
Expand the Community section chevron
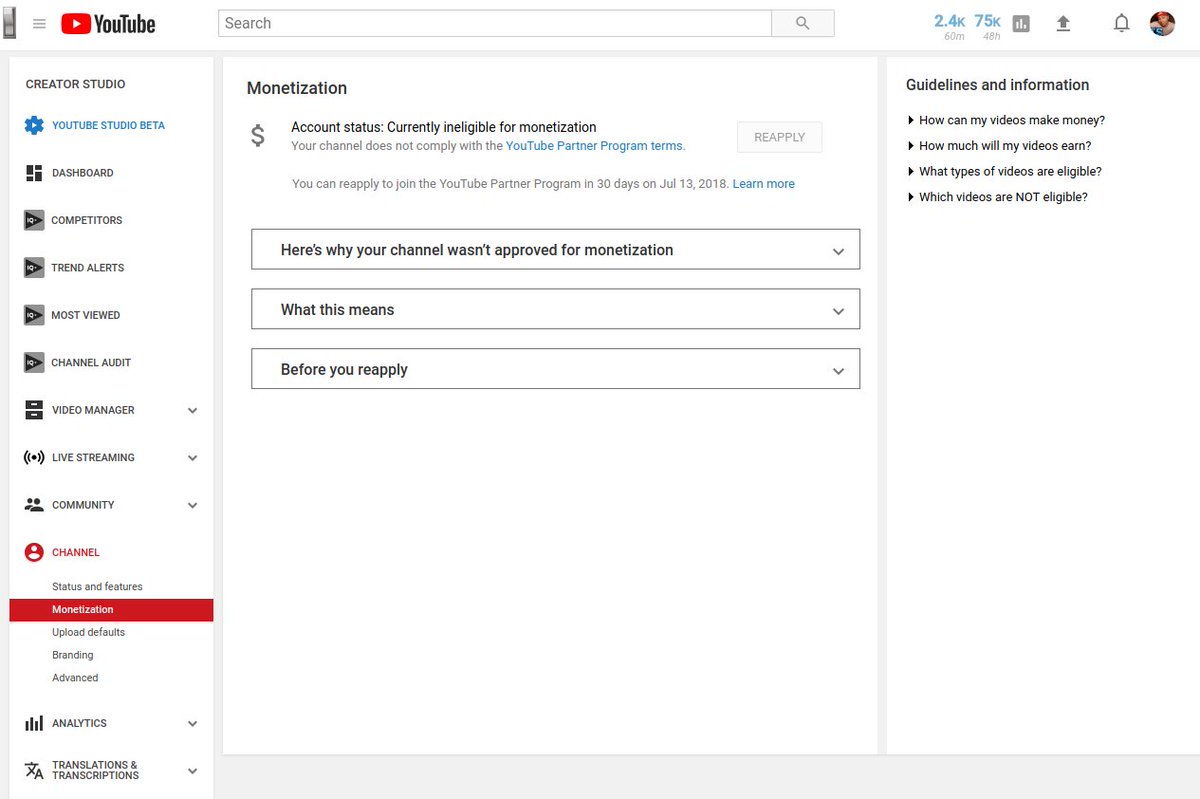coord(193,505)
